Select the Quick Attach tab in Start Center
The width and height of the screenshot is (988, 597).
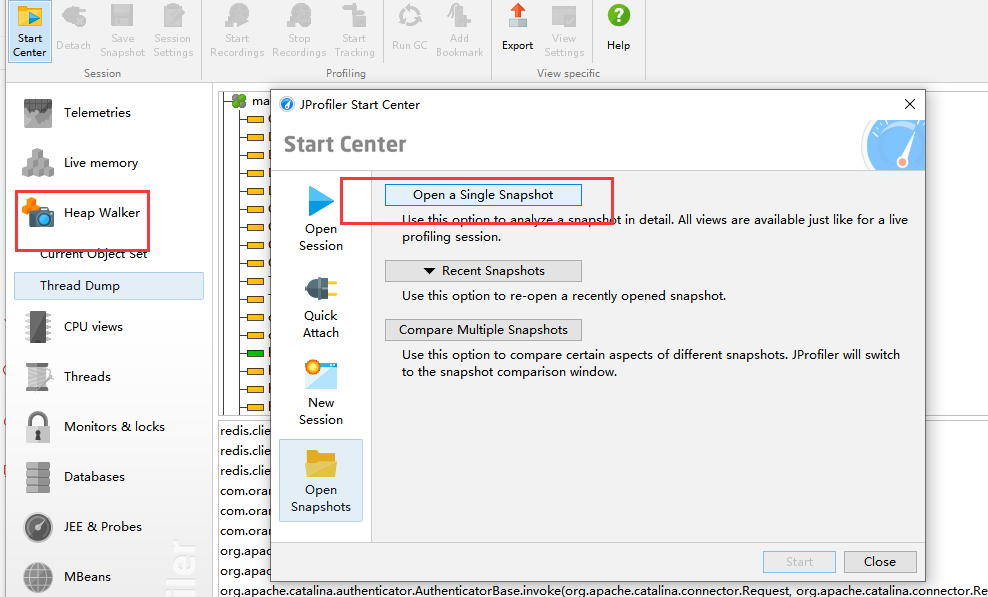tap(321, 306)
